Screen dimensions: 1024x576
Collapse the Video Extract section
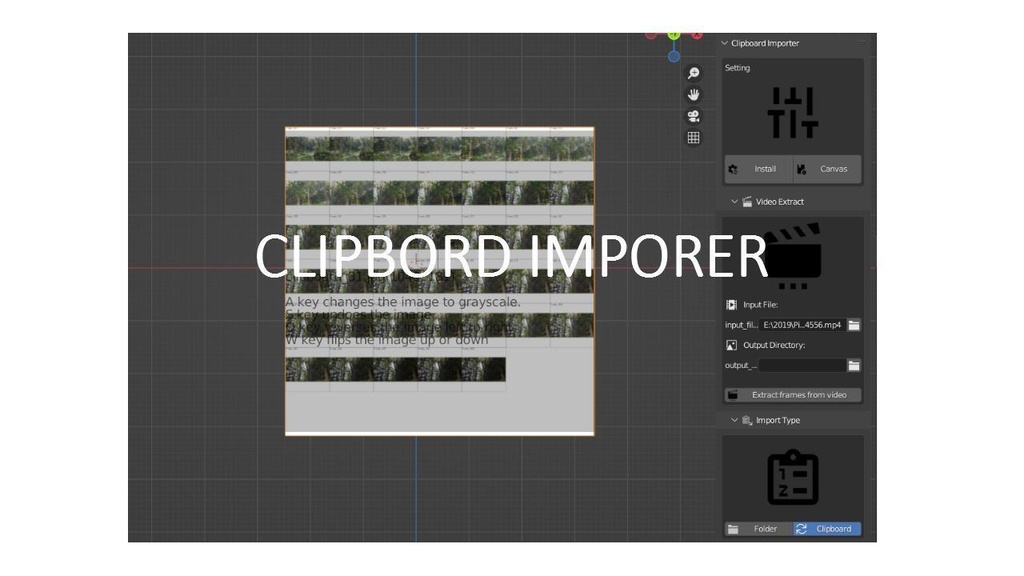733,201
